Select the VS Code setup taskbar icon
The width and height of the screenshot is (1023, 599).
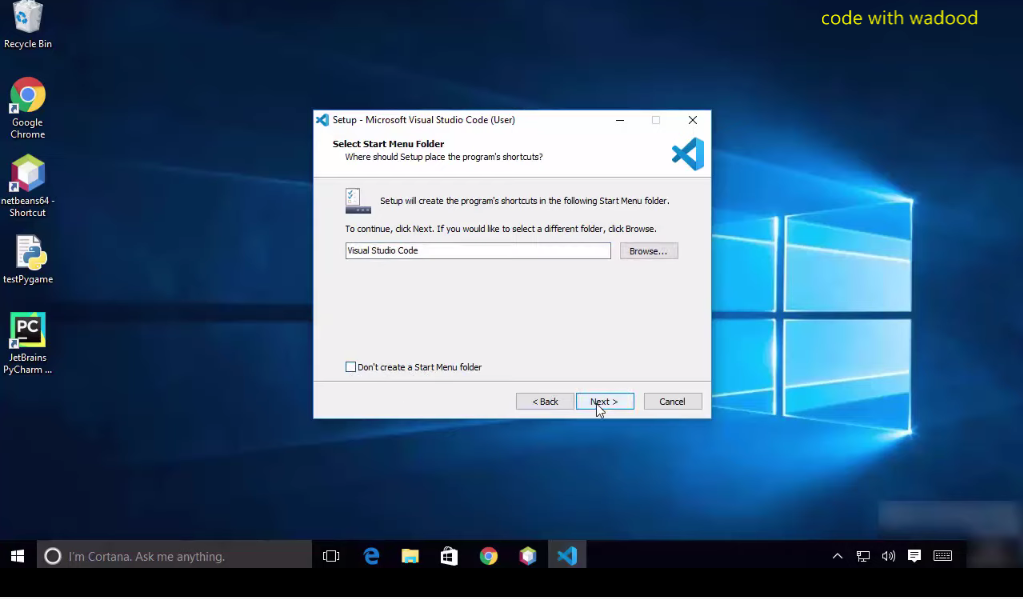(x=567, y=556)
